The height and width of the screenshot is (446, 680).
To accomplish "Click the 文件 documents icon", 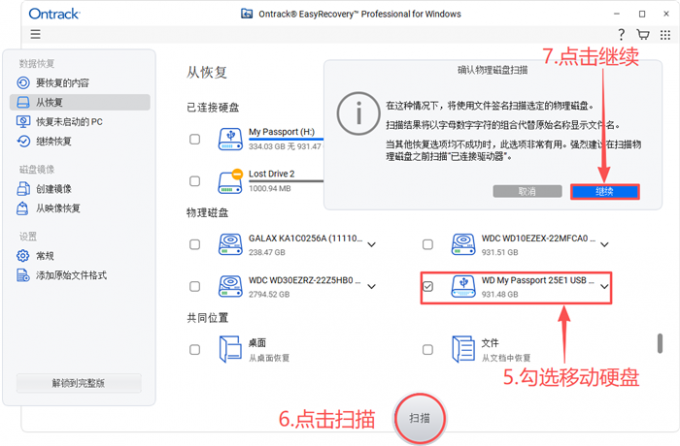I will point(463,349).
